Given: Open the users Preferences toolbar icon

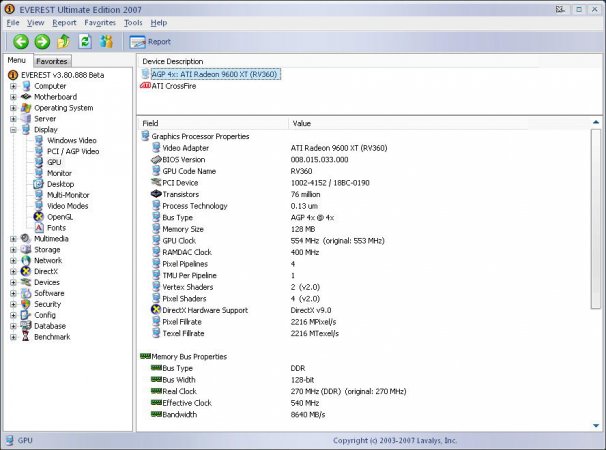Looking at the screenshot, I should click(106, 41).
